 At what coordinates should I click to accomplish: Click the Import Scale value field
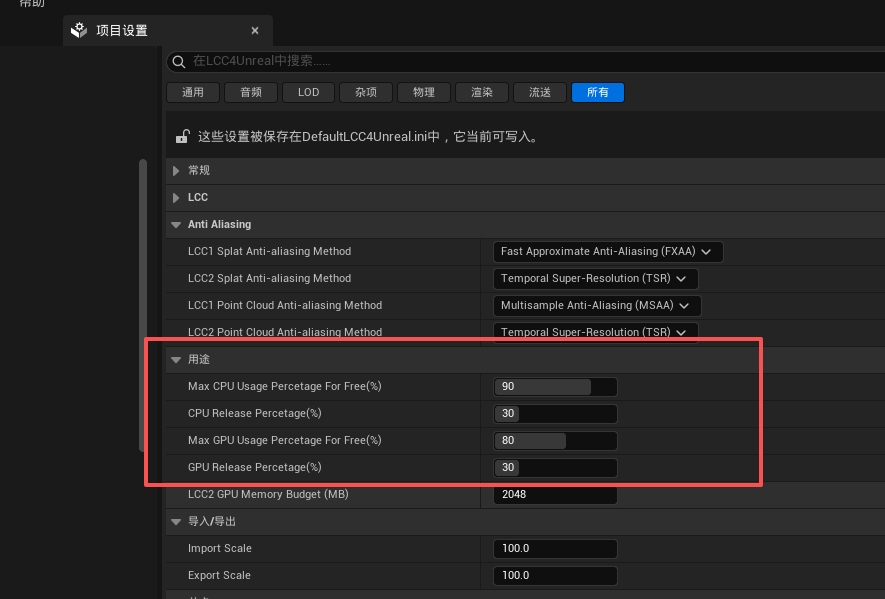point(555,549)
